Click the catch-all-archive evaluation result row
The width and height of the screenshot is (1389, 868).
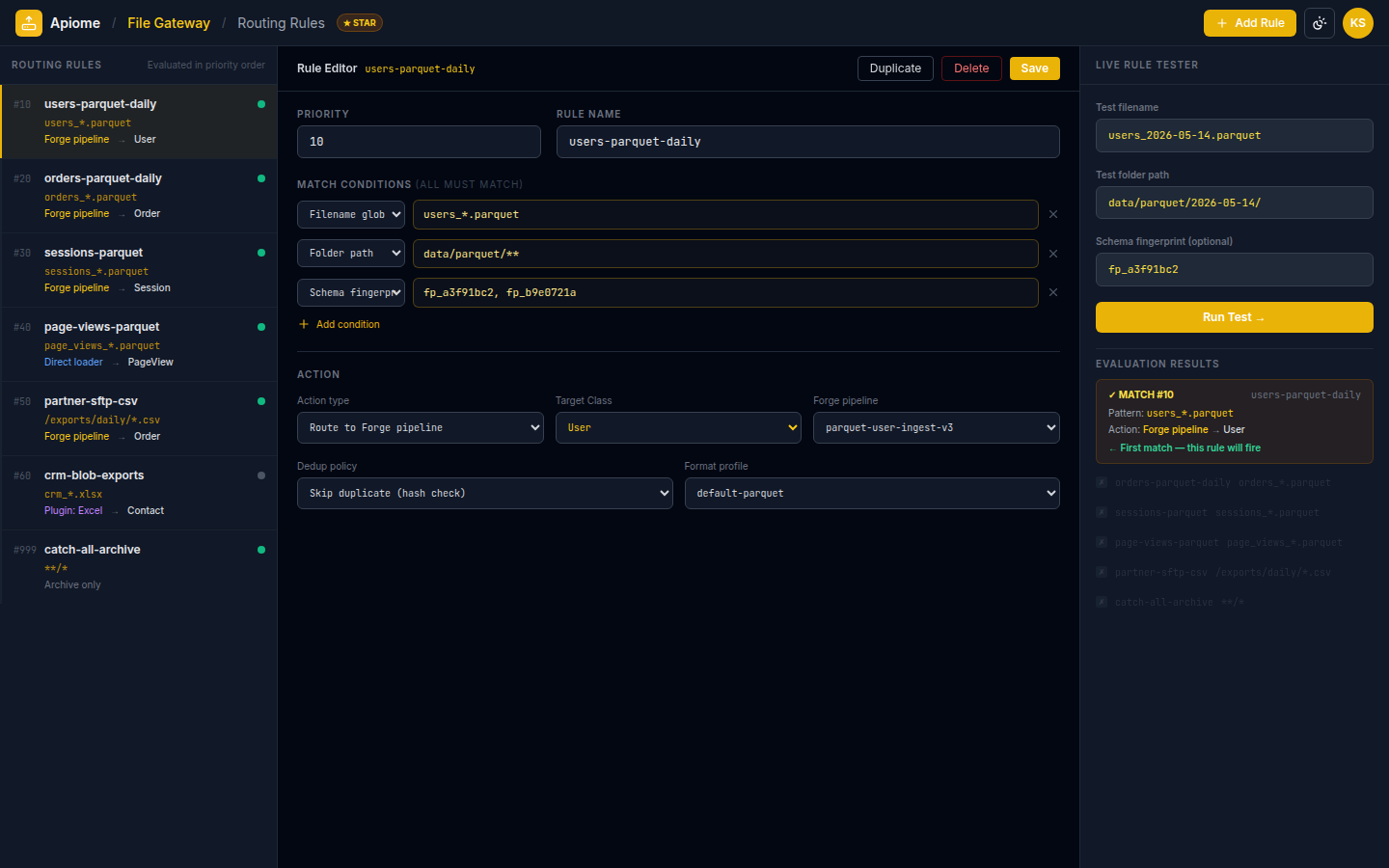click(x=1235, y=602)
